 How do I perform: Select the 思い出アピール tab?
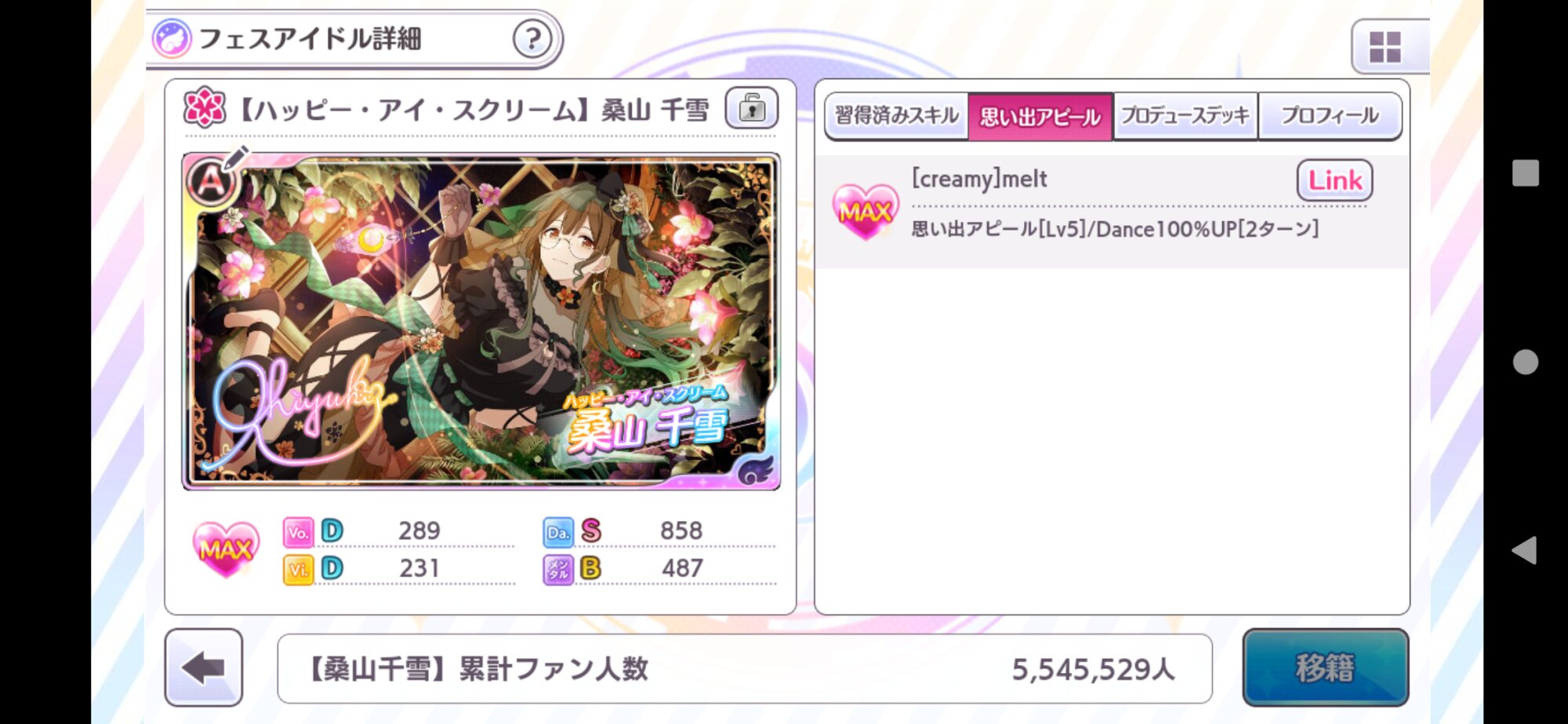(1040, 116)
